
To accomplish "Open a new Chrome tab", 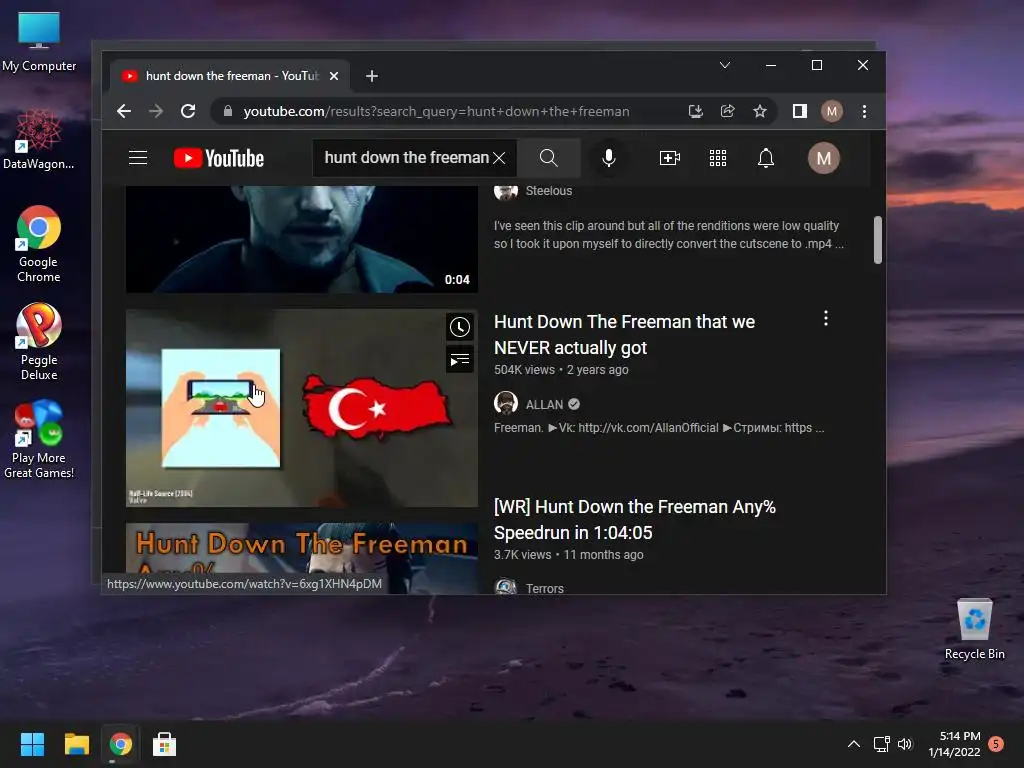I will pos(372,76).
